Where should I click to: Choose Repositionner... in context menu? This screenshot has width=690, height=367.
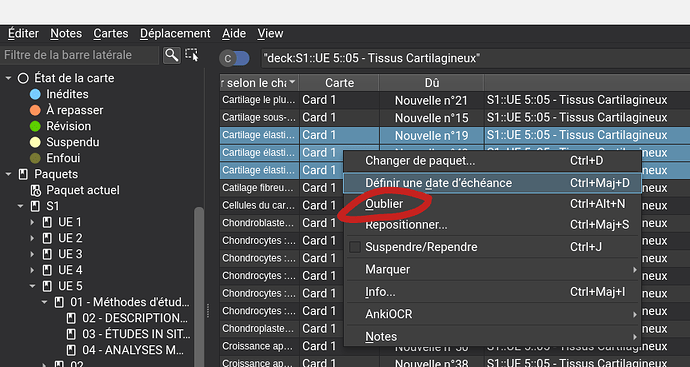(x=492, y=225)
